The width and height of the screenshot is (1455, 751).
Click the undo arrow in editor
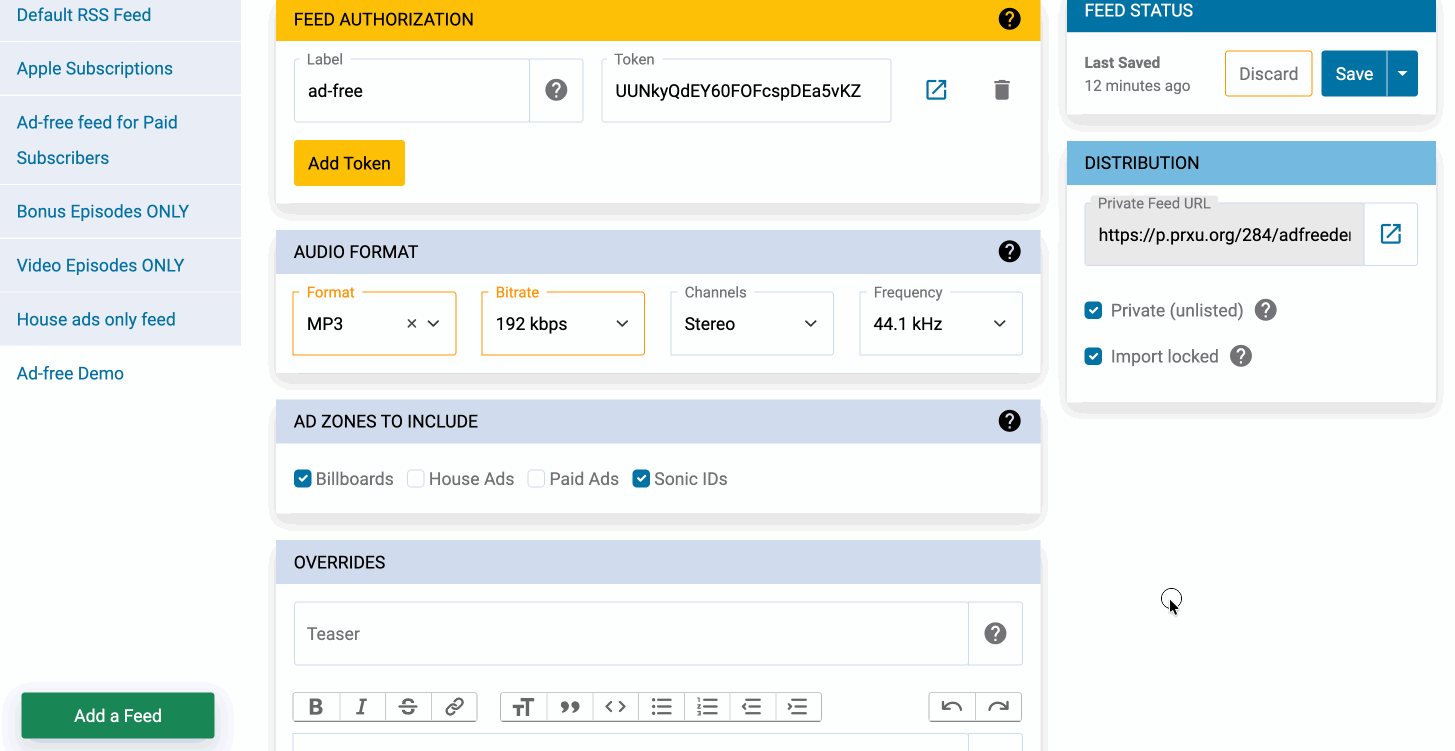(x=952, y=707)
